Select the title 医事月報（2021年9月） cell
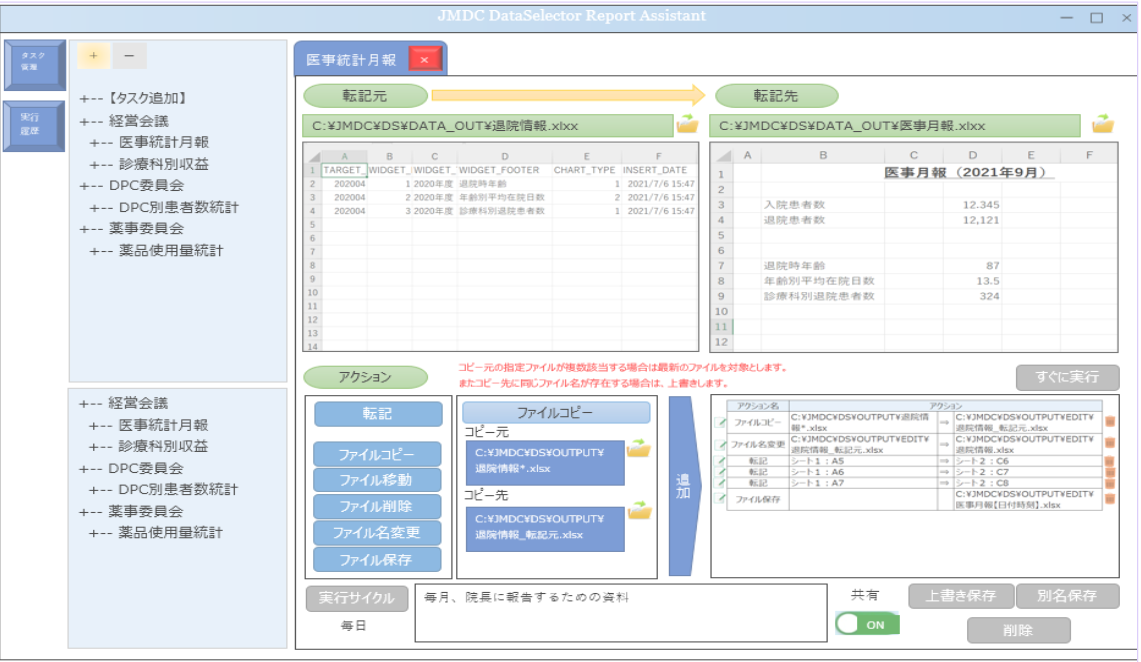Viewport: 1141px width, 662px height. (x=967, y=173)
